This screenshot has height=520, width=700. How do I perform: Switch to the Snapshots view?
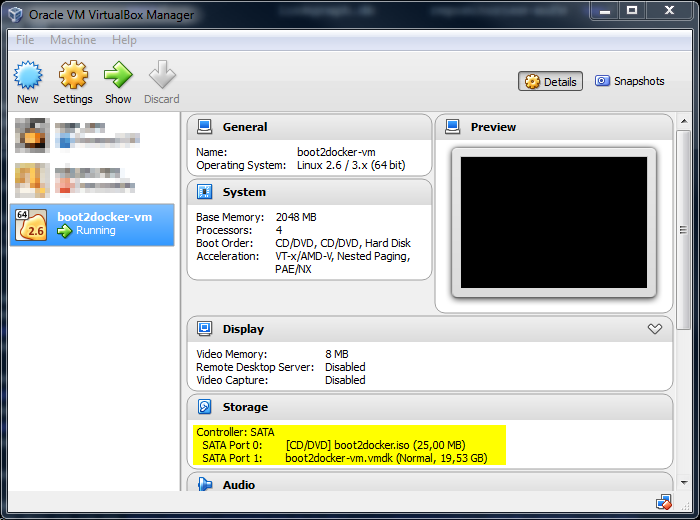629,81
